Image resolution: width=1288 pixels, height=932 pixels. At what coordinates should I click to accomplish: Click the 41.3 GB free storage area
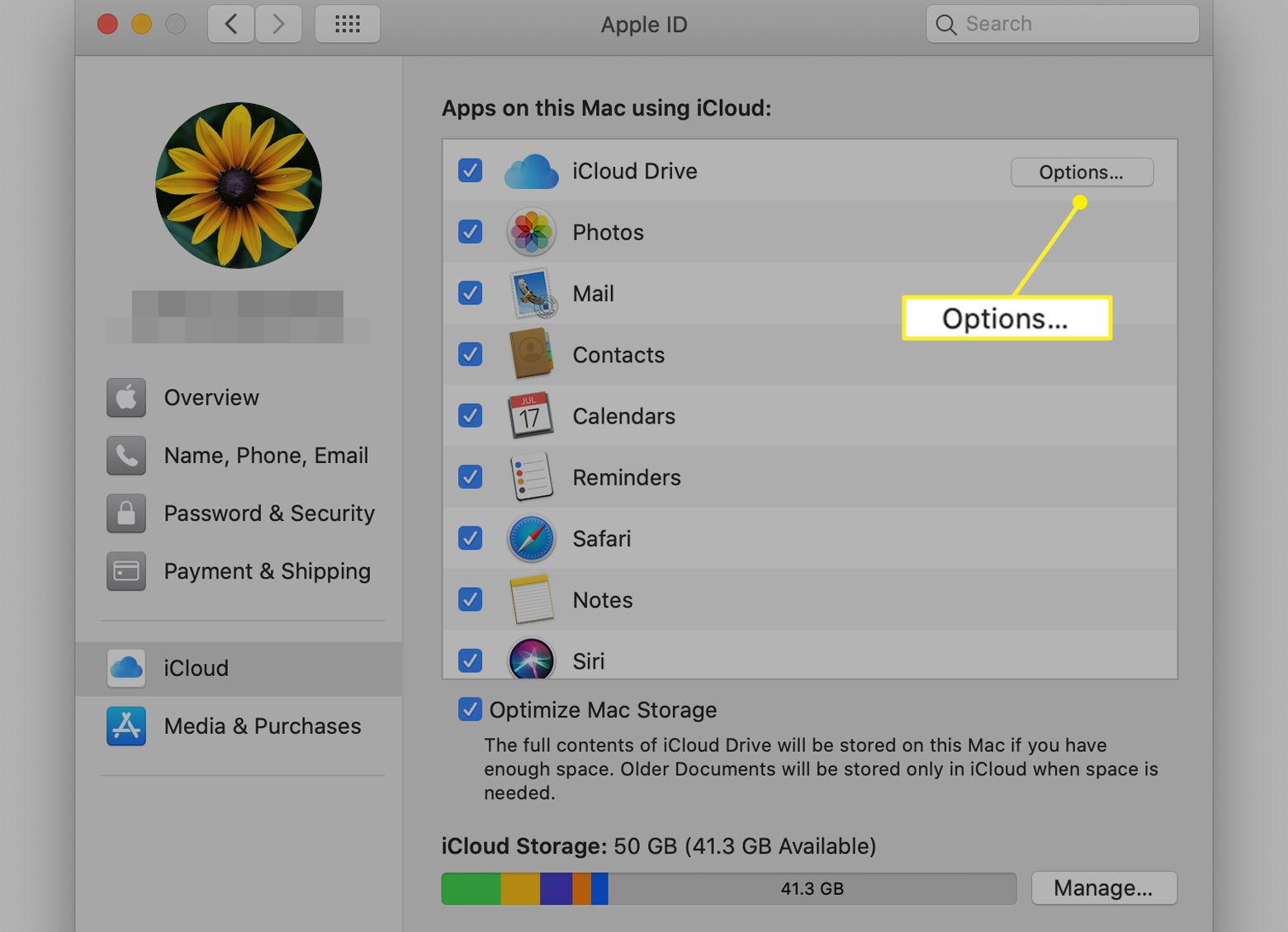[812, 888]
